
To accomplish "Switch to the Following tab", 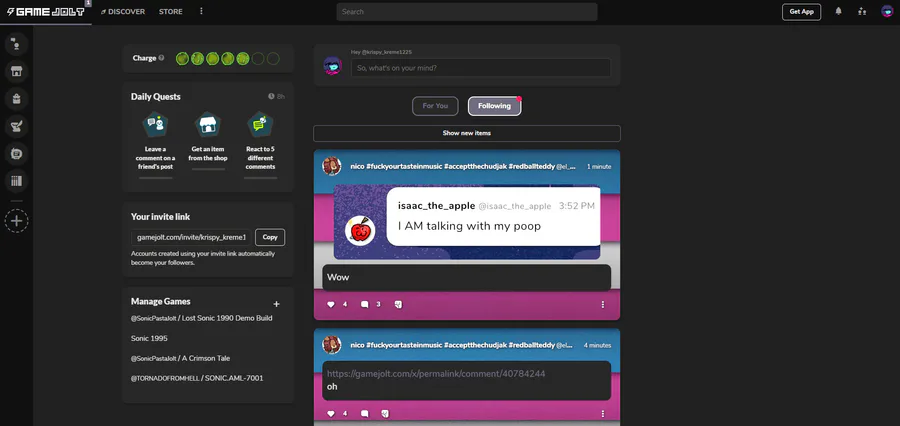I will 494,106.
